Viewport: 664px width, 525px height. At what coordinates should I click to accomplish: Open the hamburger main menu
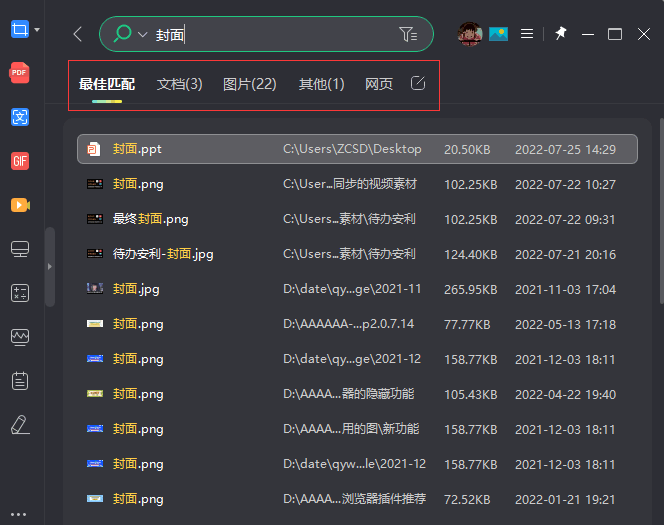(527, 34)
